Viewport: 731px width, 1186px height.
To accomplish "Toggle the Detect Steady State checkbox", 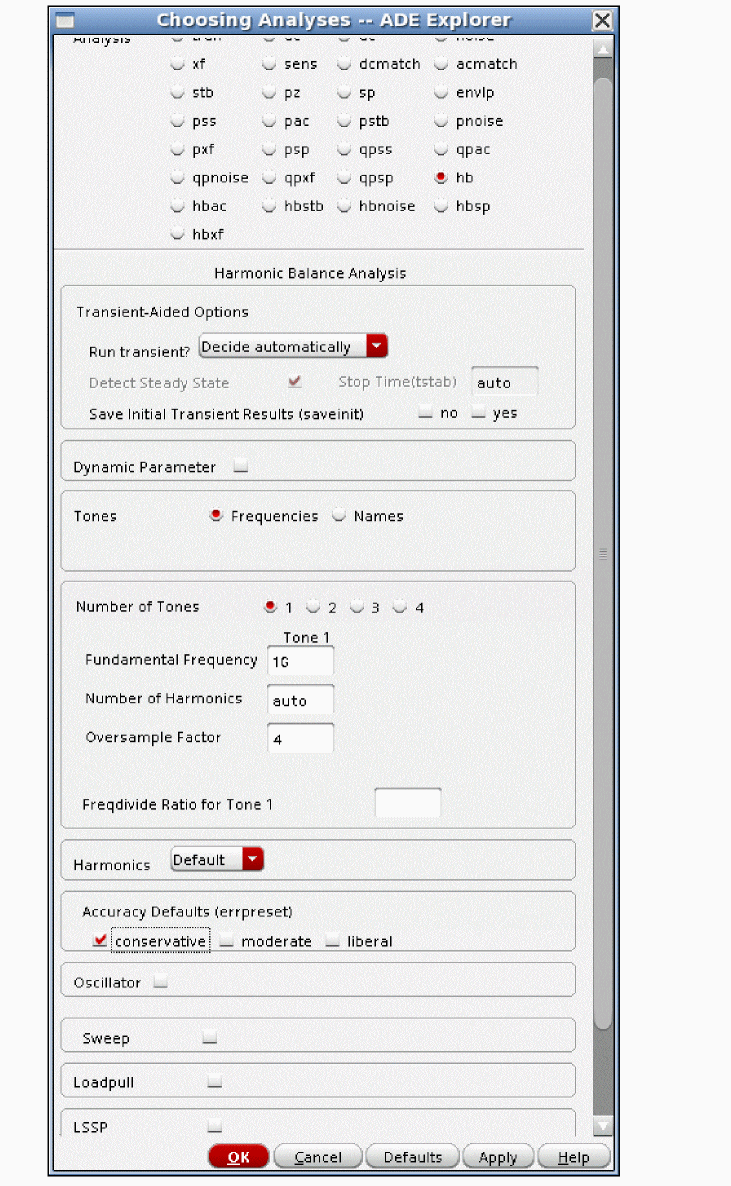I will click(x=294, y=381).
